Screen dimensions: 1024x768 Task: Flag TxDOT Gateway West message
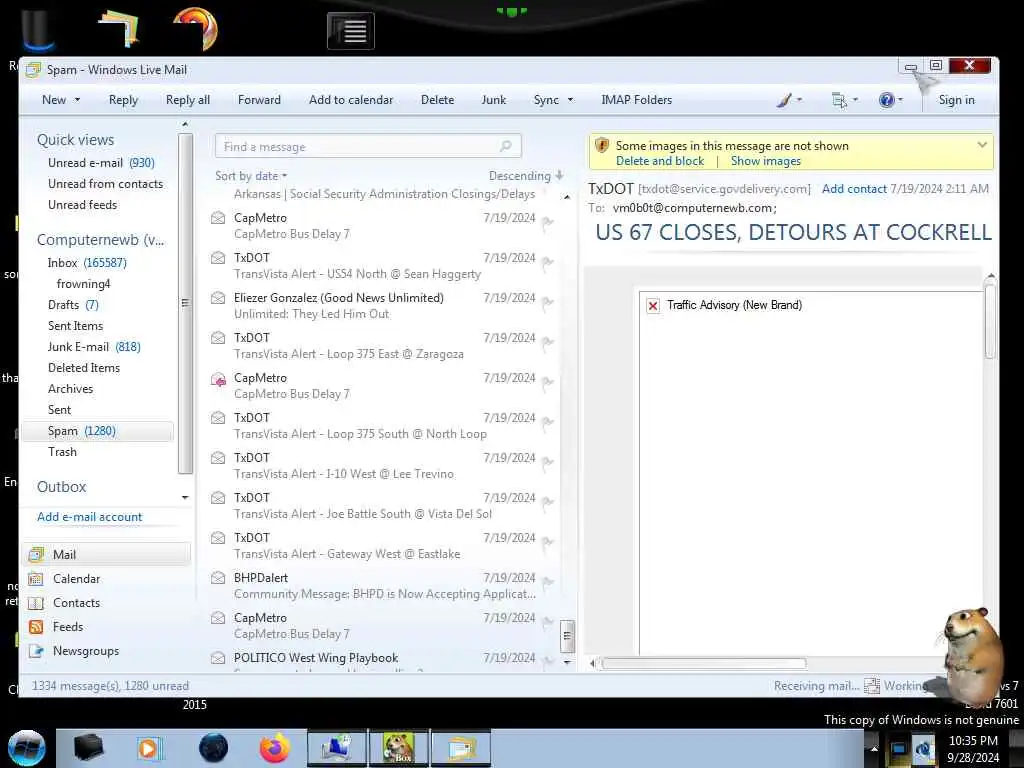tap(547, 542)
